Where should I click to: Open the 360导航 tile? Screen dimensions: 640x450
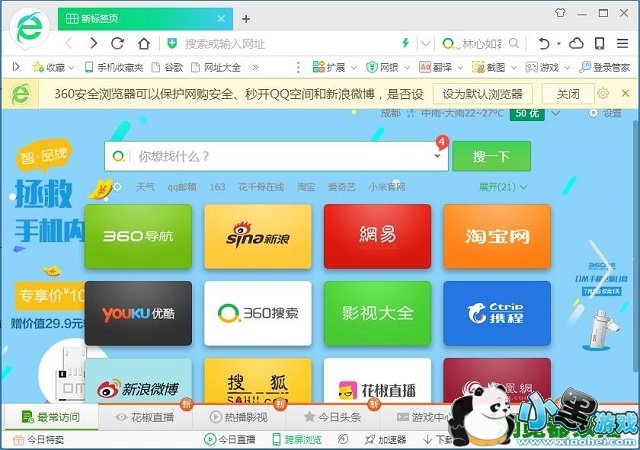point(138,236)
